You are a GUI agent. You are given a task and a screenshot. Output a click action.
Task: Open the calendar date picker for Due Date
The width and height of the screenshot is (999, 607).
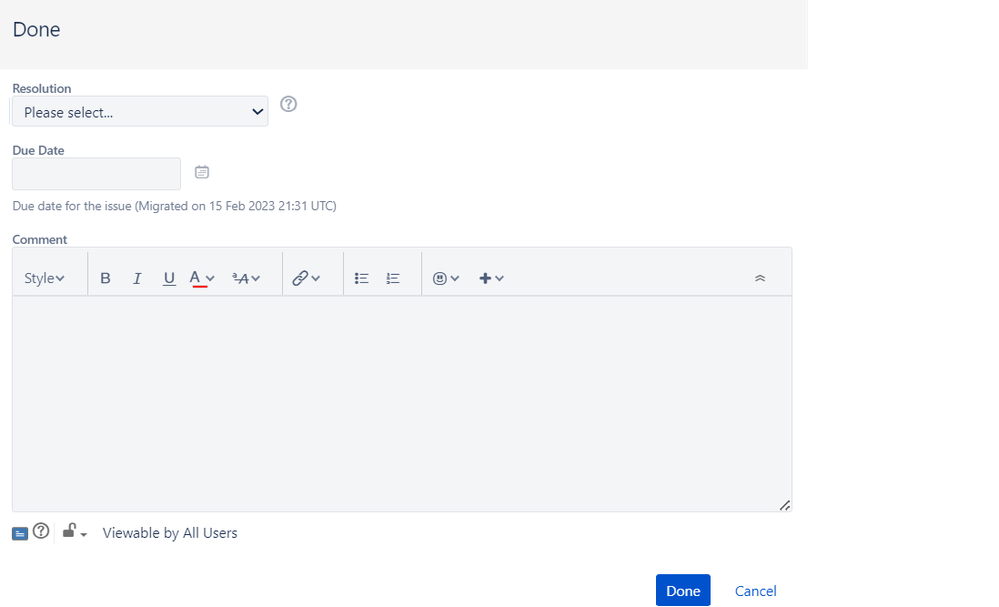point(201,171)
